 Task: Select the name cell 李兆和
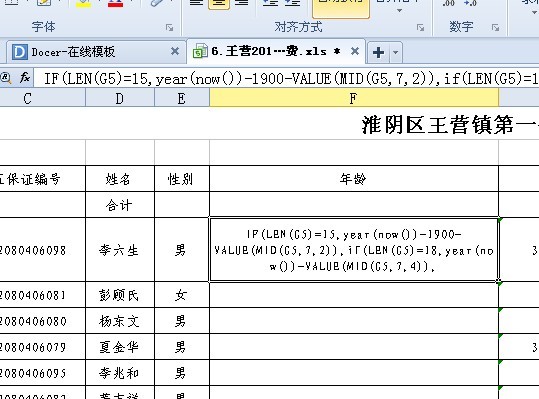(119, 373)
